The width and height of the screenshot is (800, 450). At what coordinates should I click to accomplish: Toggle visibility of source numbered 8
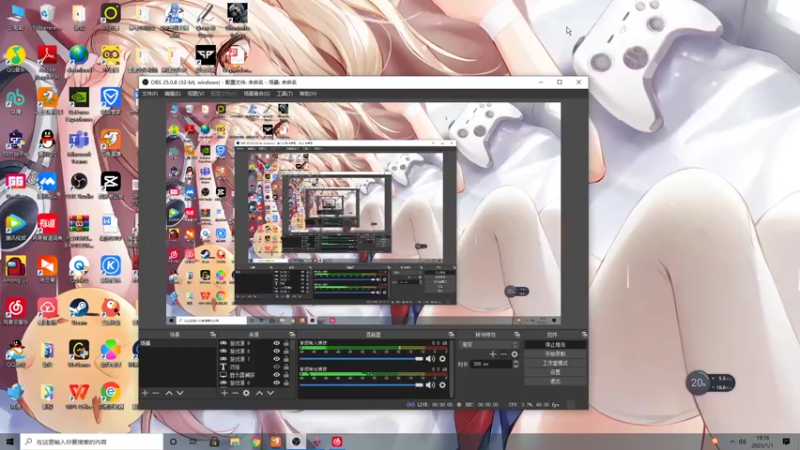[277, 351]
